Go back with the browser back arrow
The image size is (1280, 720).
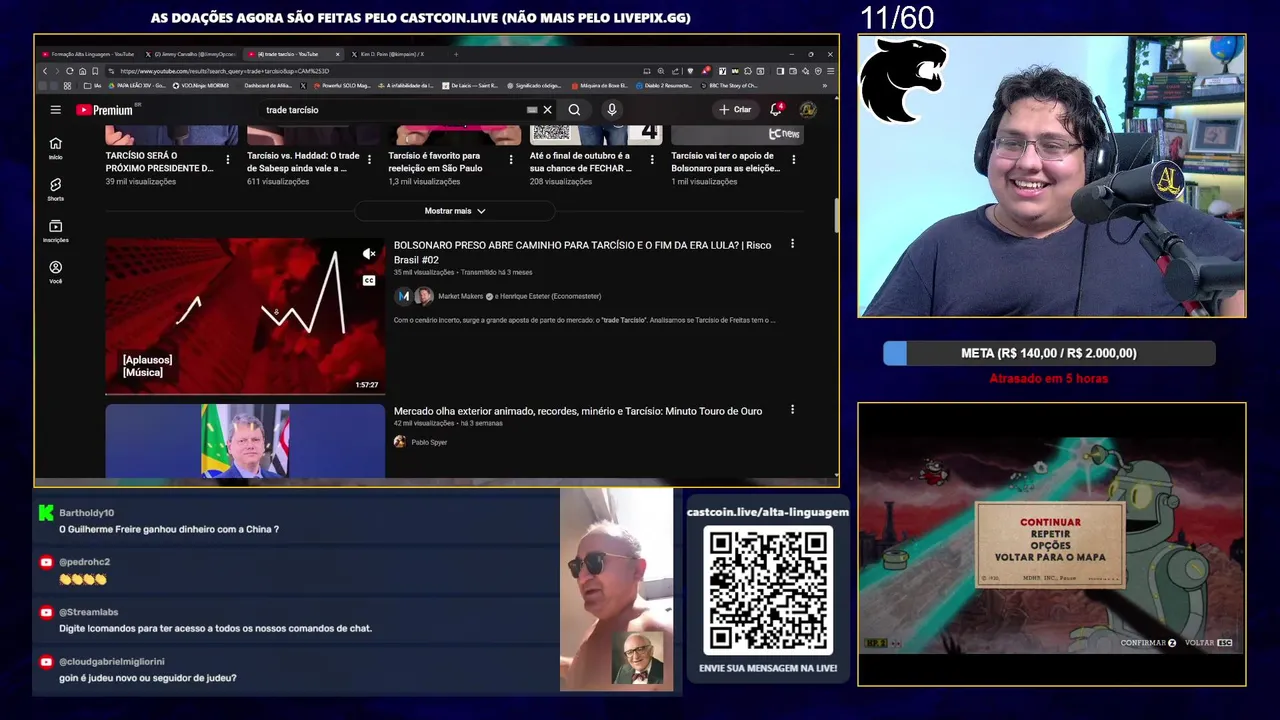coord(45,71)
